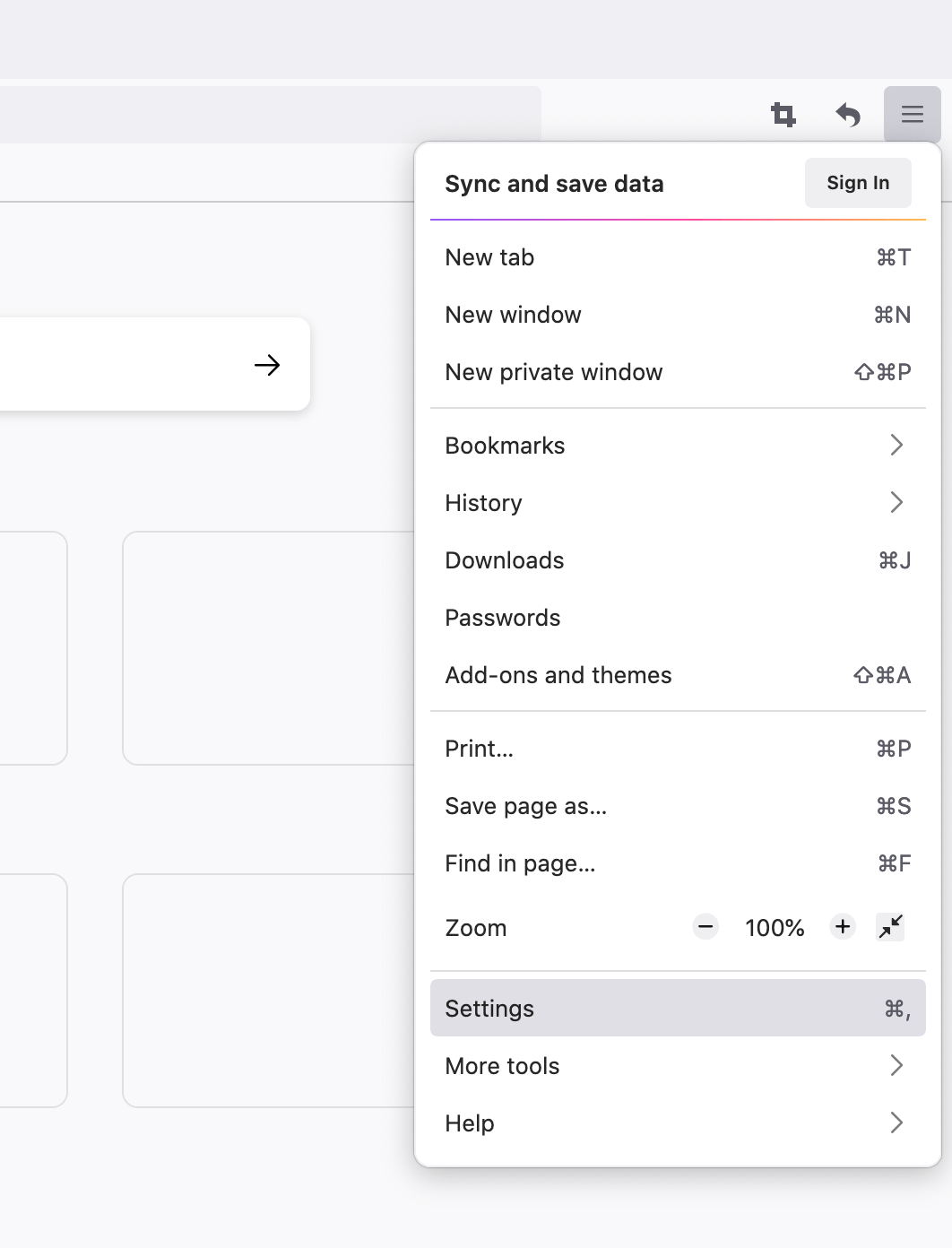Click the full screen arrows icon
The width and height of the screenshot is (952, 1248).
[891, 927]
